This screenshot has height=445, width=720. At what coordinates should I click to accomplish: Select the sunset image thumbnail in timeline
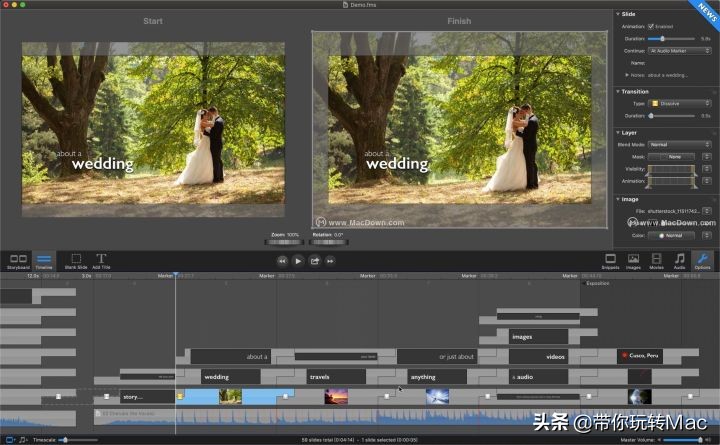tap(336, 396)
